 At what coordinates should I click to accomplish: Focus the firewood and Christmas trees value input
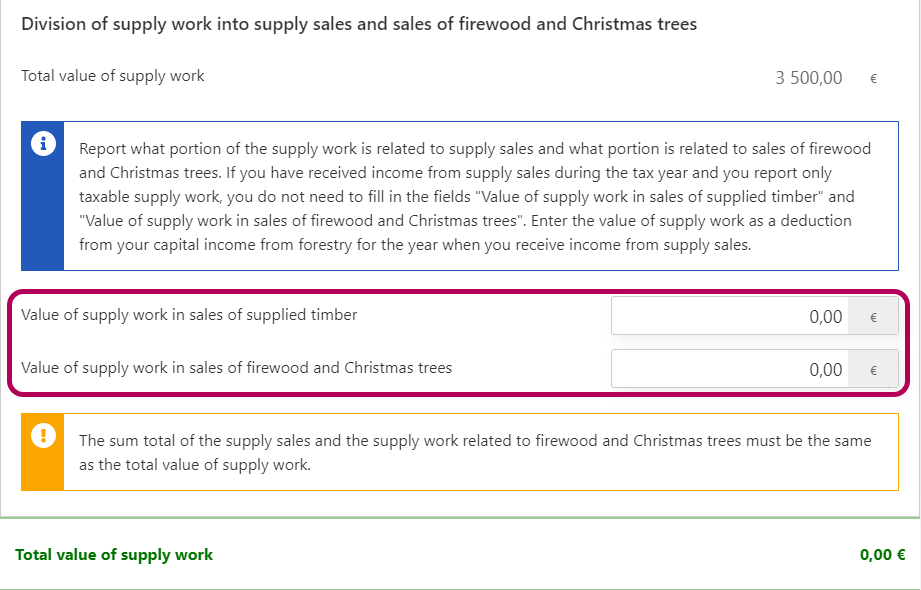pos(730,369)
